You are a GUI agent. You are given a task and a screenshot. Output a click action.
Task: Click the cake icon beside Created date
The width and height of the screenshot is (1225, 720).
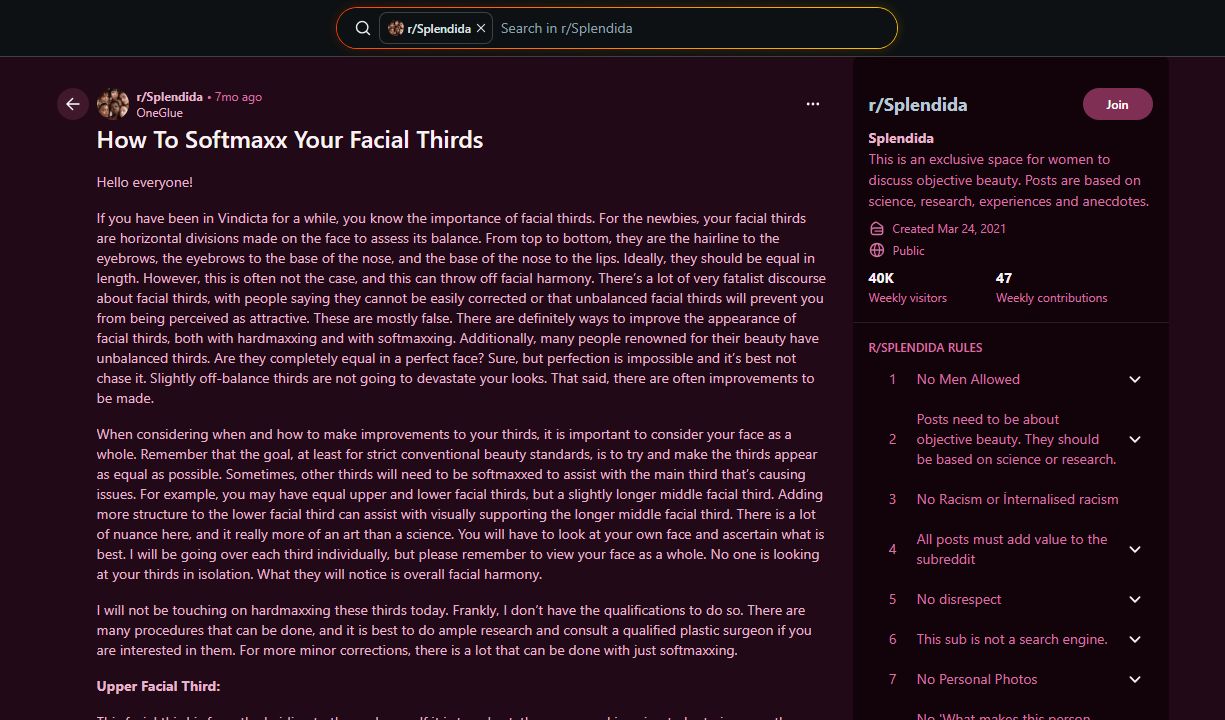point(877,228)
